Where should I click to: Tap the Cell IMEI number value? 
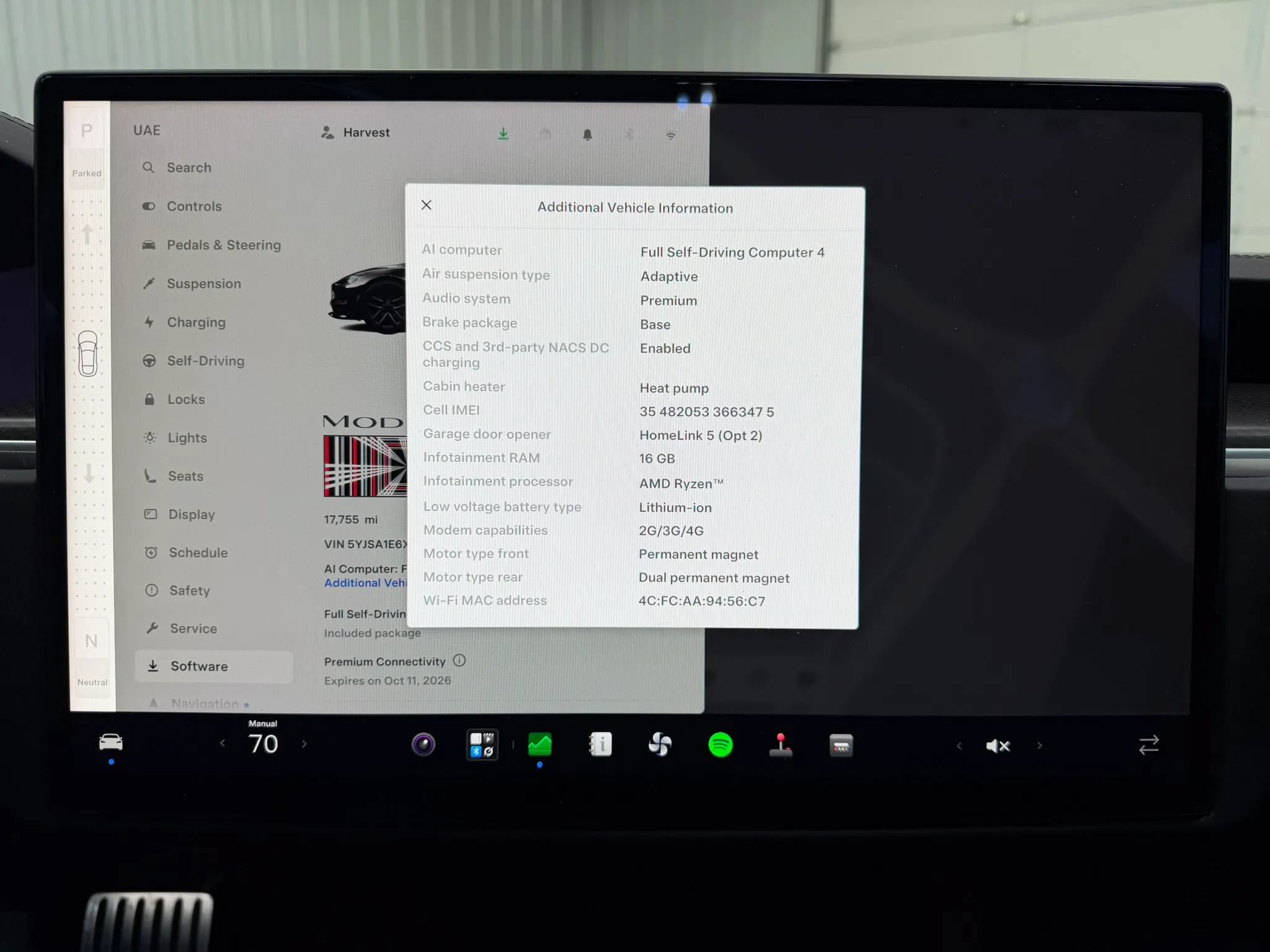coord(706,412)
